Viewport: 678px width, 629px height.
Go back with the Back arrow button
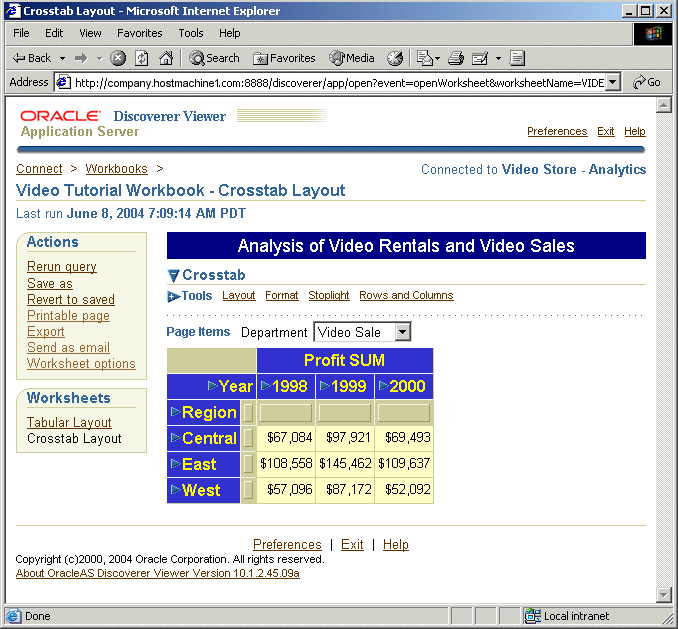(31, 58)
